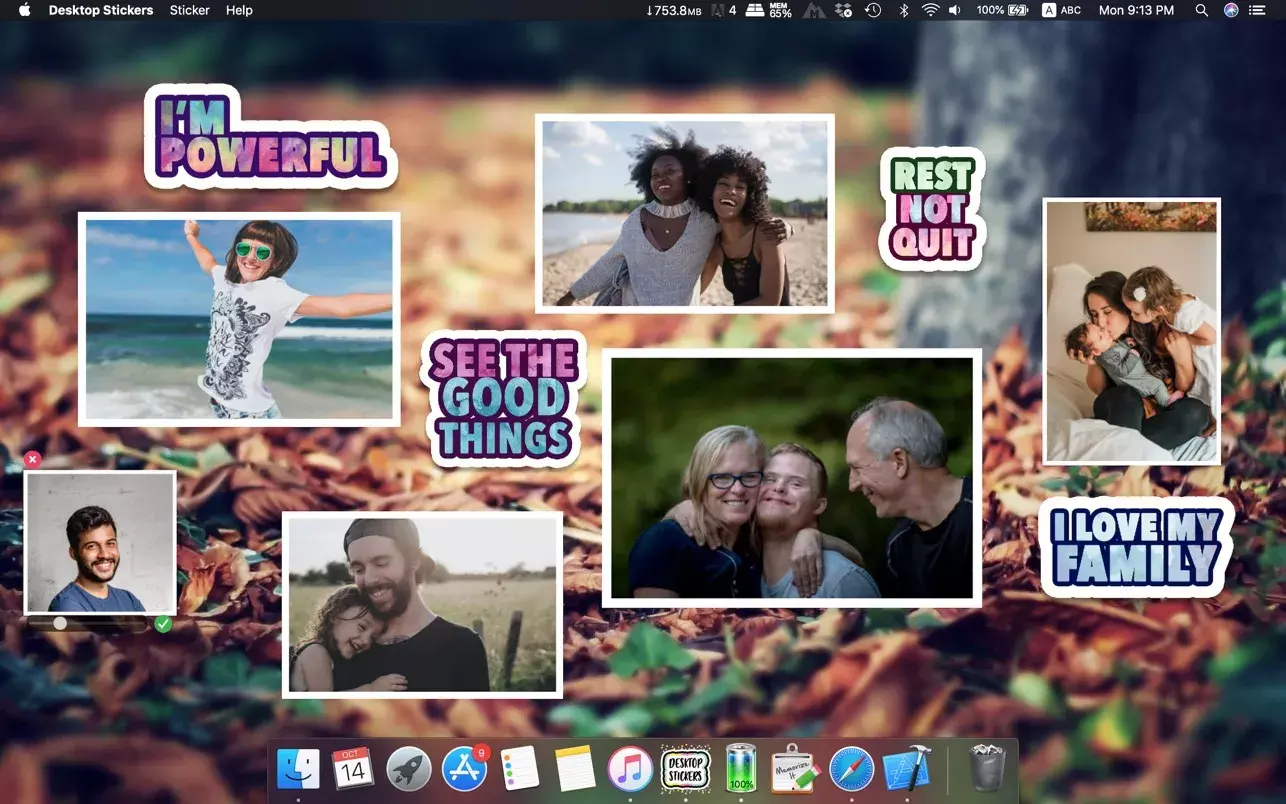Open Launchpad rocket icon in Dock
1286x804 pixels.
tap(408, 769)
